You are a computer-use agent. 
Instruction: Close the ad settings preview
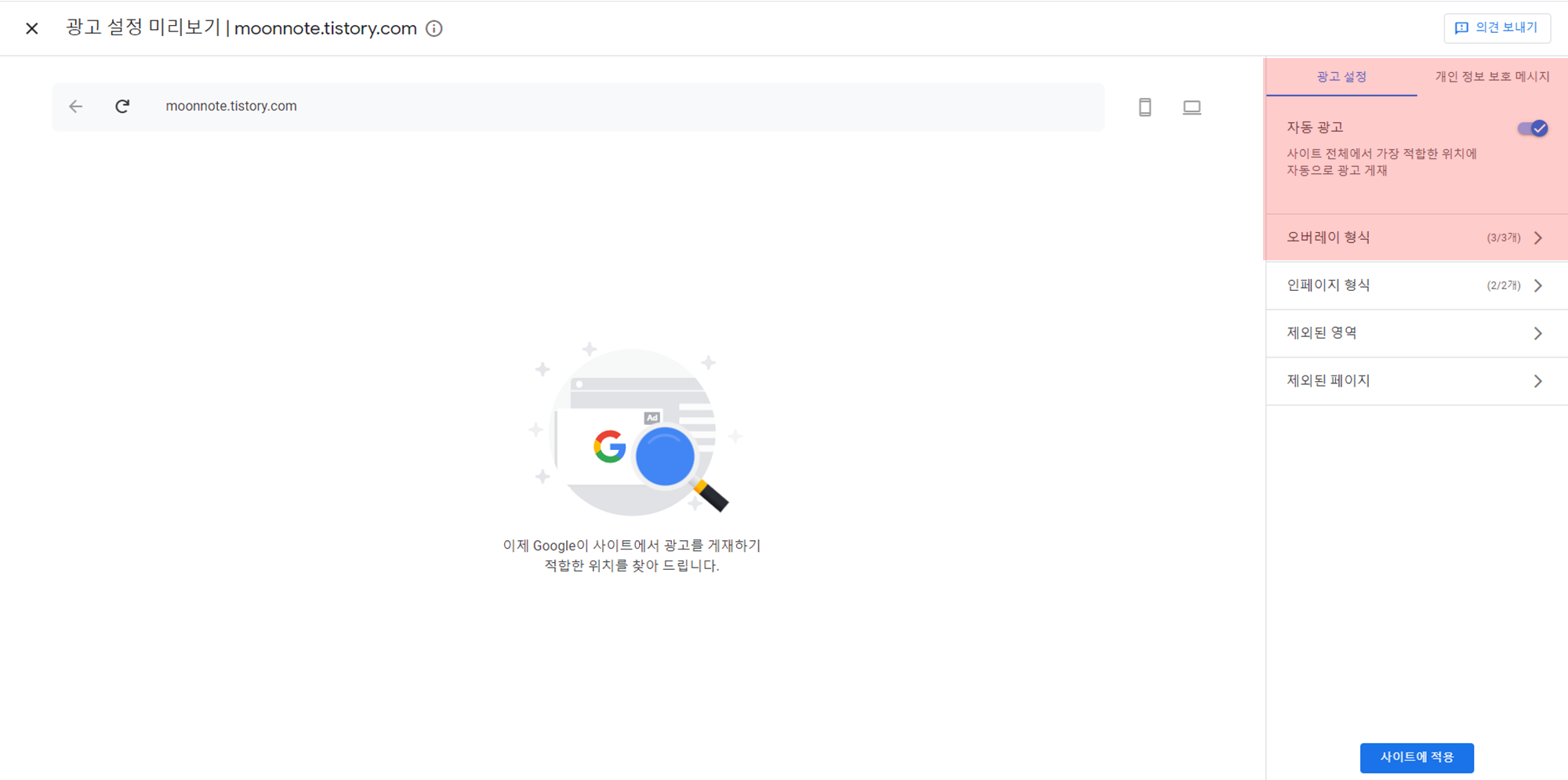tap(32, 29)
